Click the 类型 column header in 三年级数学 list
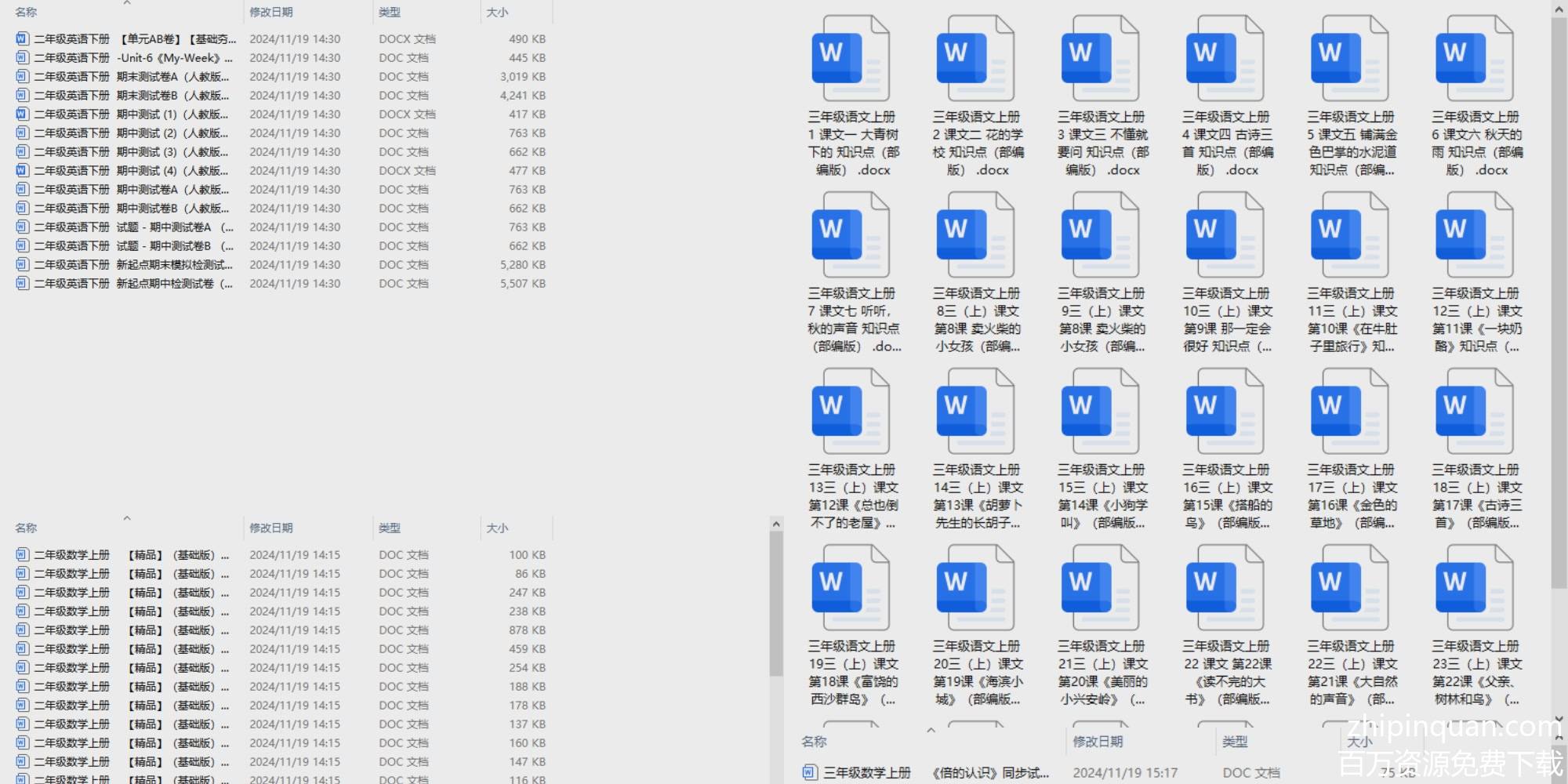Viewport: 1568px width, 784px height. (x=1235, y=742)
